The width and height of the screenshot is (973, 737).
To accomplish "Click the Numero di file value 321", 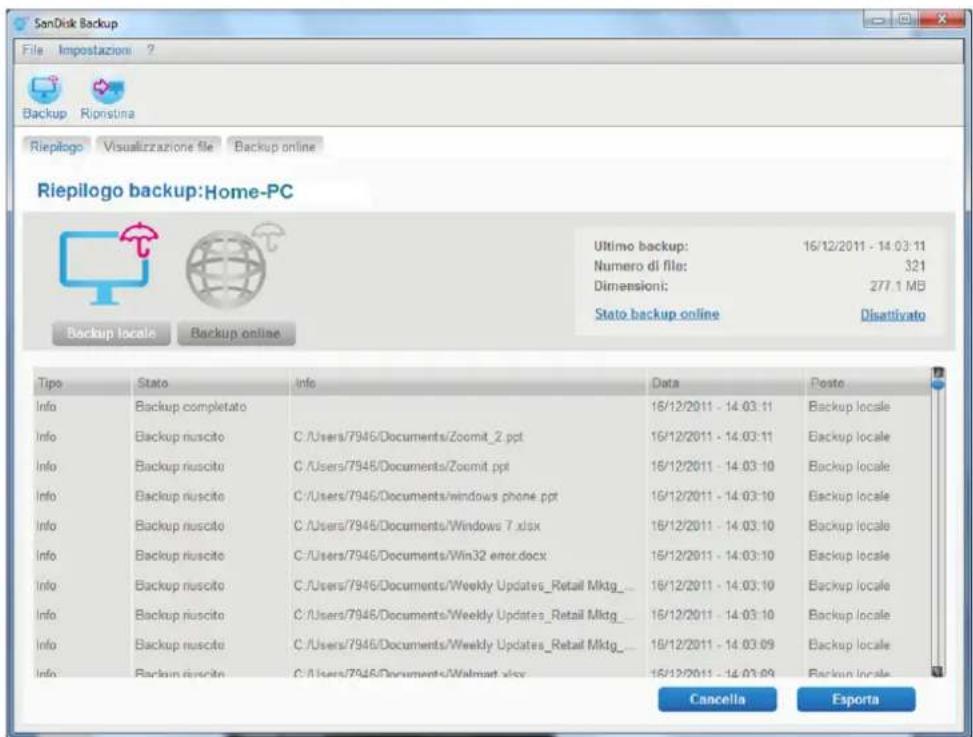I will (x=915, y=266).
